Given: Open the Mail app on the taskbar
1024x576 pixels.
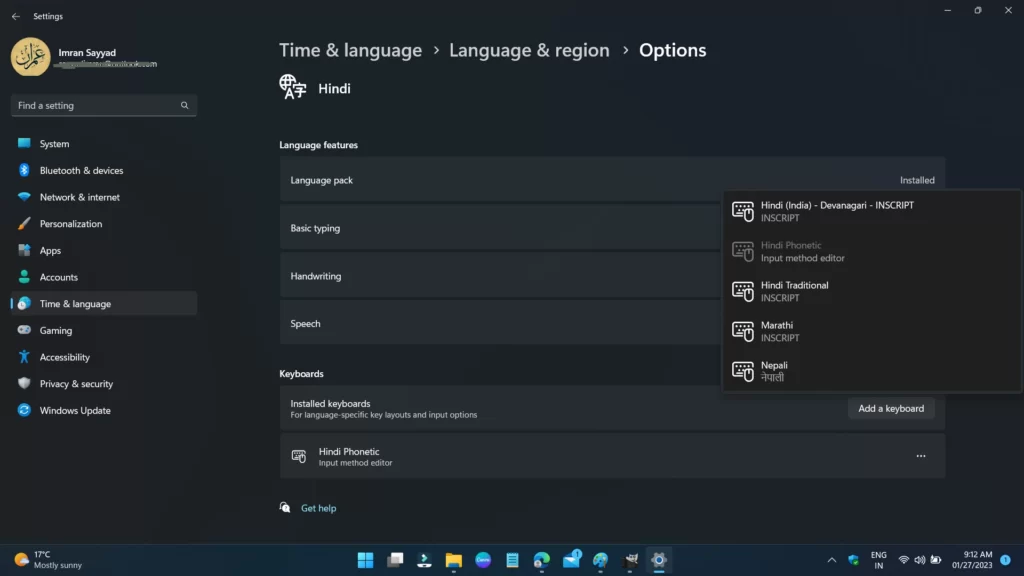Looking at the screenshot, I should (x=571, y=560).
